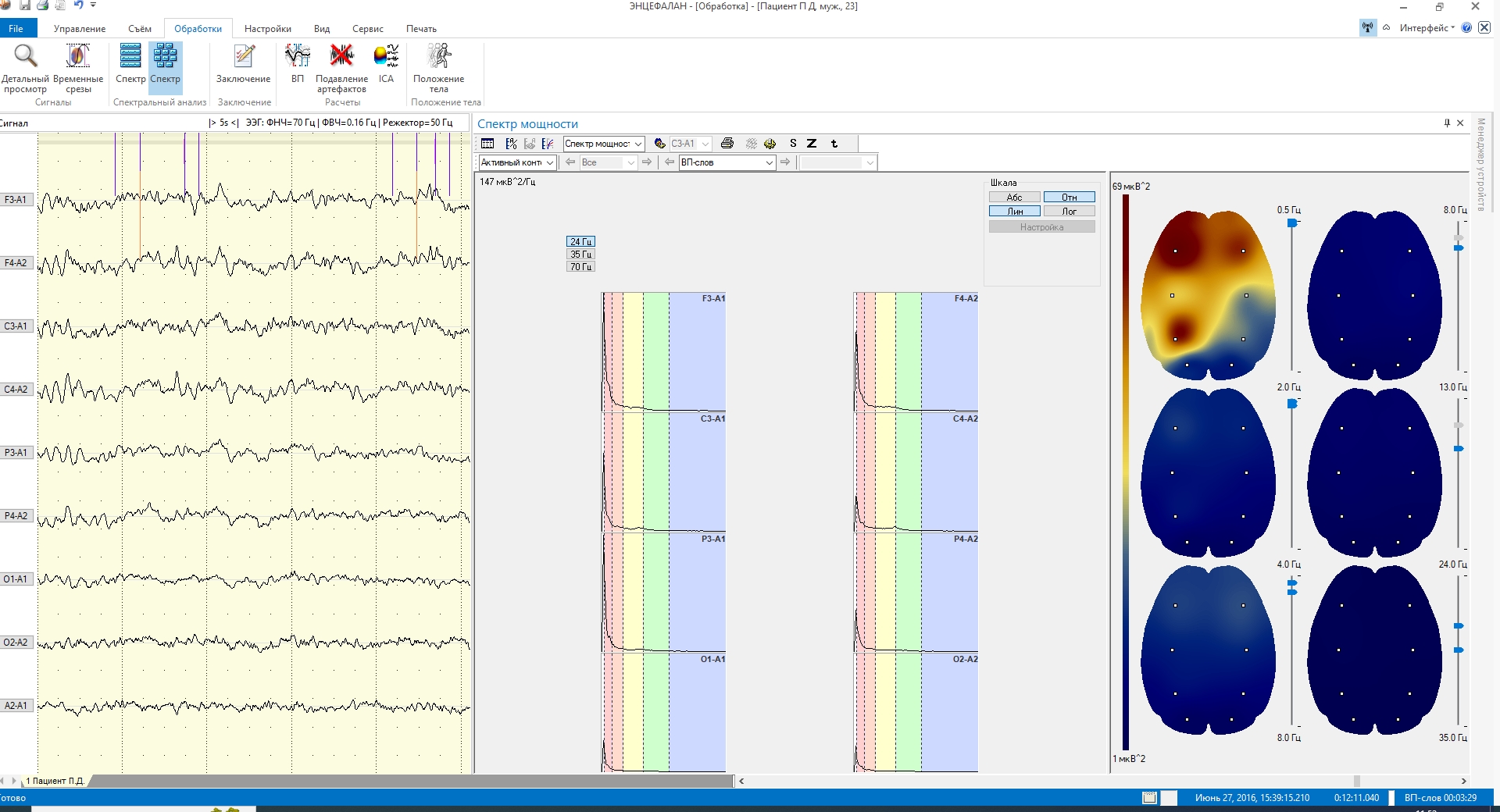The width and height of the screenshot is (1500, 812).
Task: Enable the Лог scale option
Action: 1069,212
